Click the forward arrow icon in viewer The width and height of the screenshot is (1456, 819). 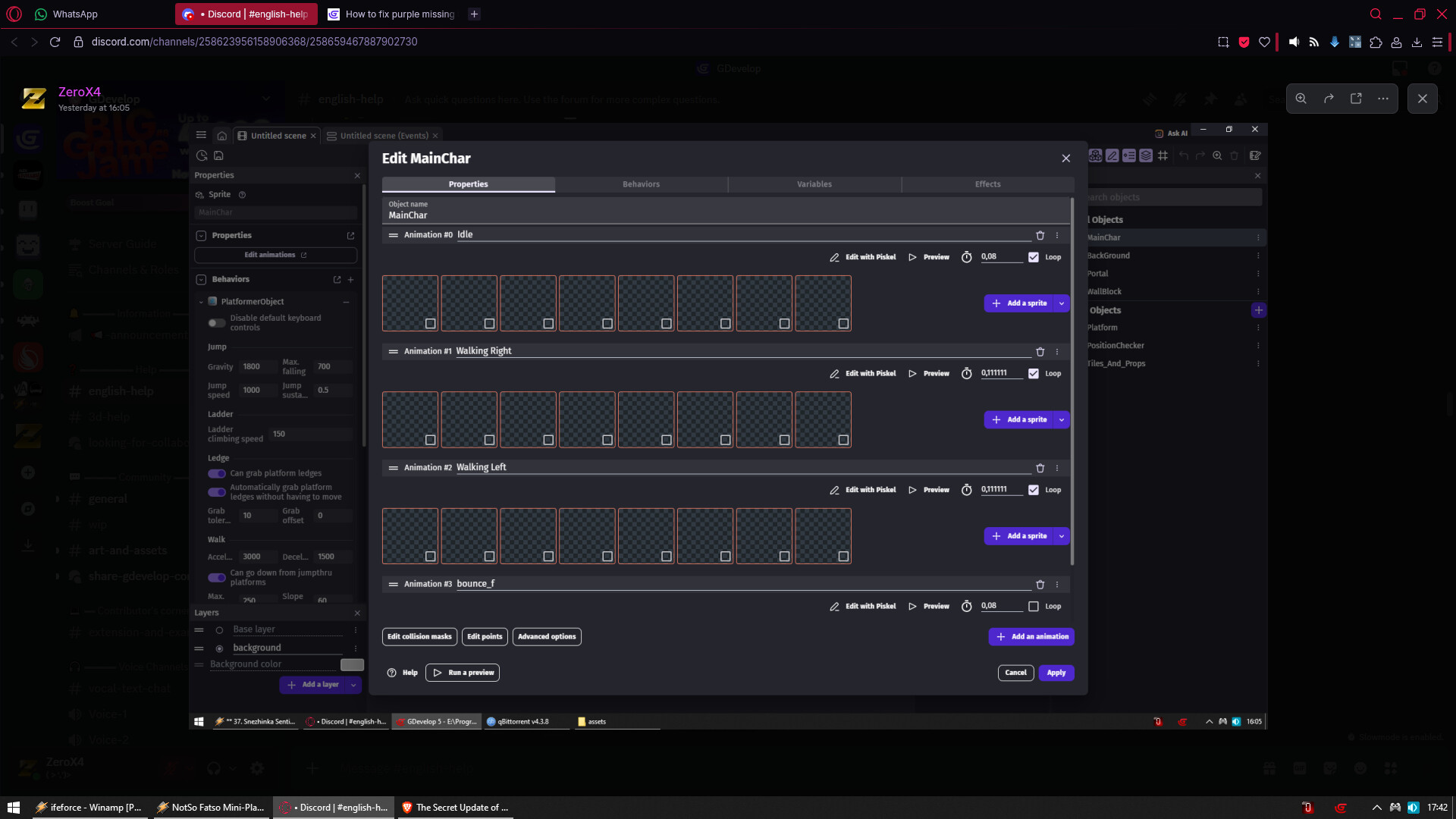click(x=1329, y=99)
